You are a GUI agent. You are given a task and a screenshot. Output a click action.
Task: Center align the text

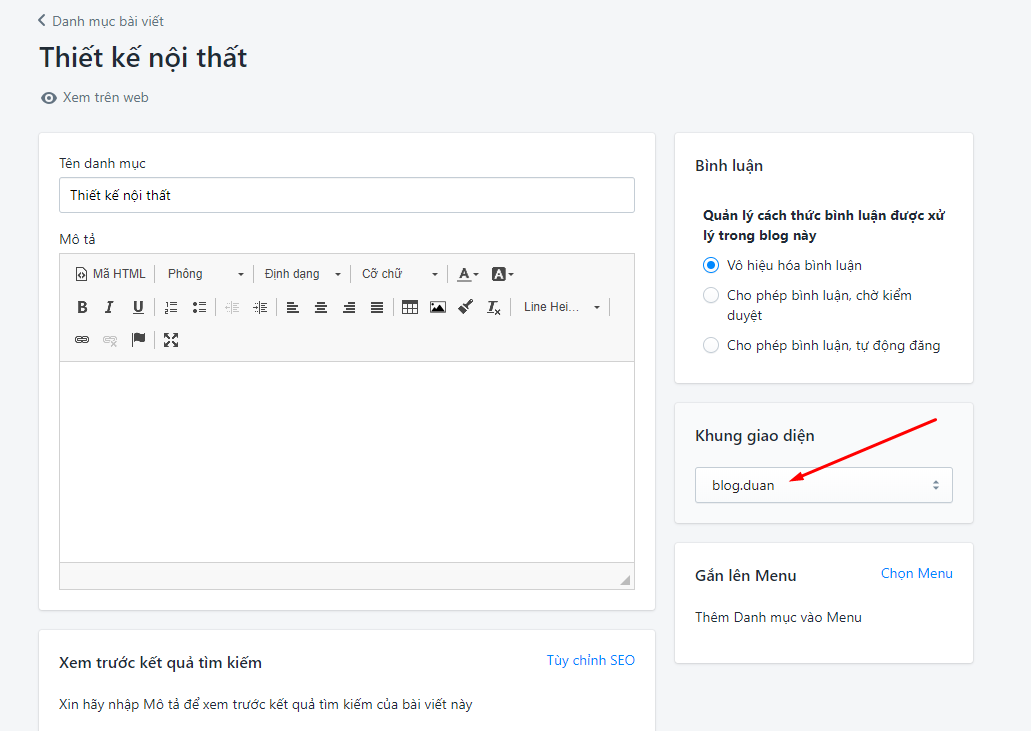pyautogui.click(x=321, y=307)
